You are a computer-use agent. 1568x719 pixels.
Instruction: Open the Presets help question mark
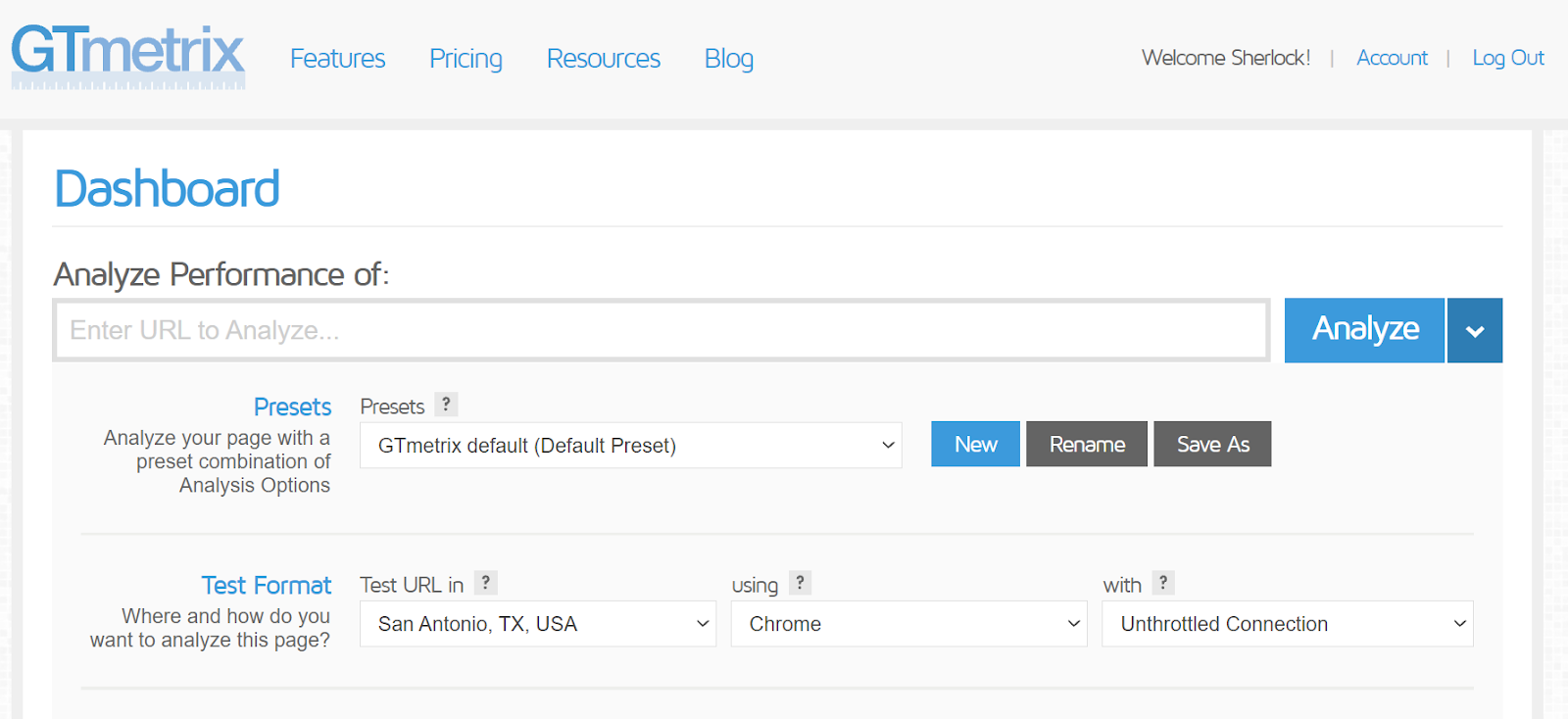pyautogui.click(x=446, y=405)
